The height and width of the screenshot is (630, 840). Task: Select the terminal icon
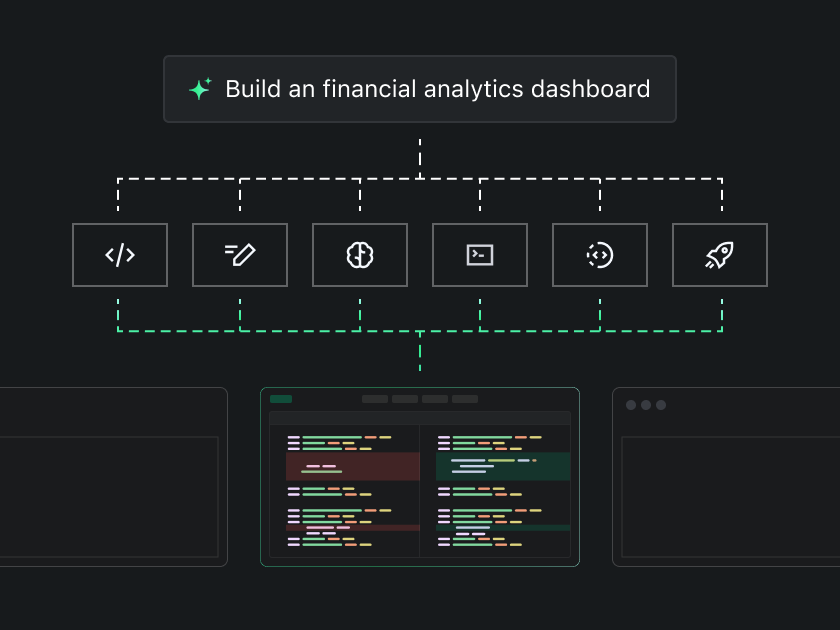480,255
